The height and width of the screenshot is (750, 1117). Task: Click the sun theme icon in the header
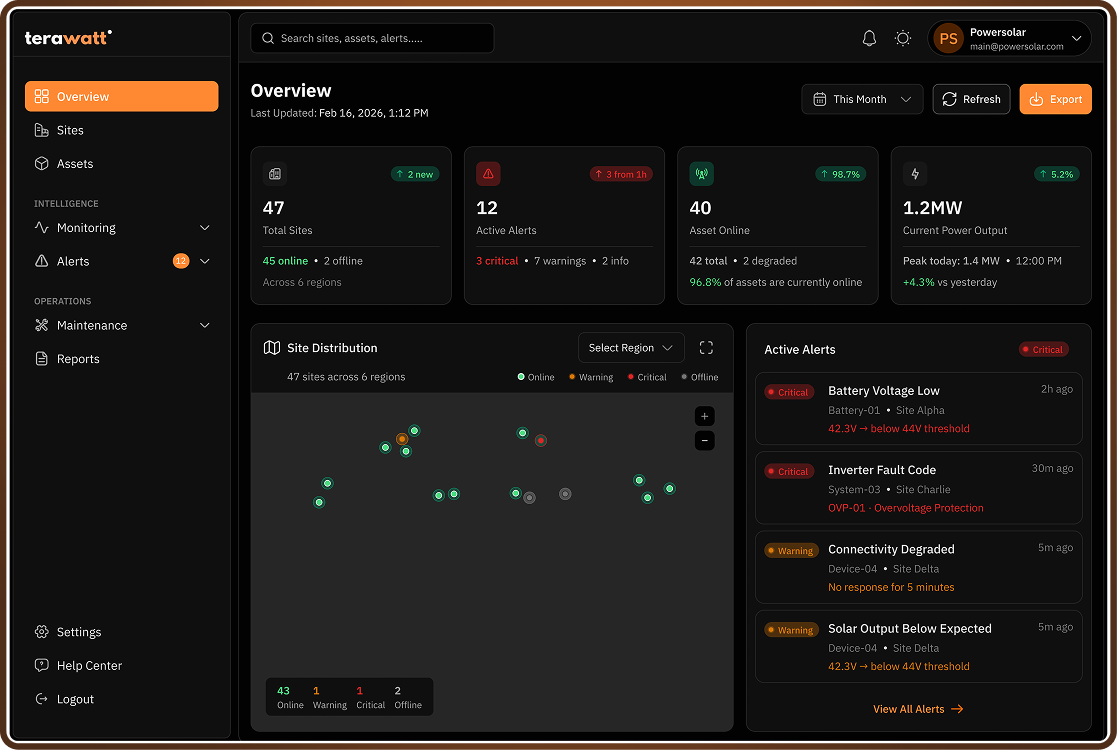pos(902,38)
